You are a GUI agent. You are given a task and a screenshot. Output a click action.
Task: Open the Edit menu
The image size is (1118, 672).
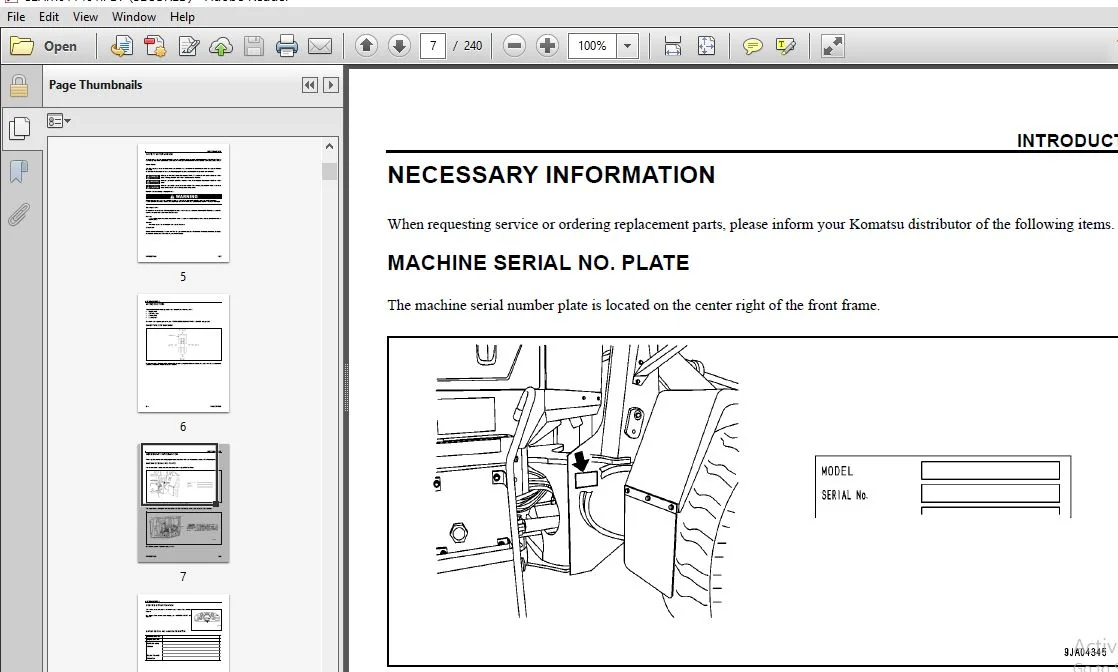(48, 16)
